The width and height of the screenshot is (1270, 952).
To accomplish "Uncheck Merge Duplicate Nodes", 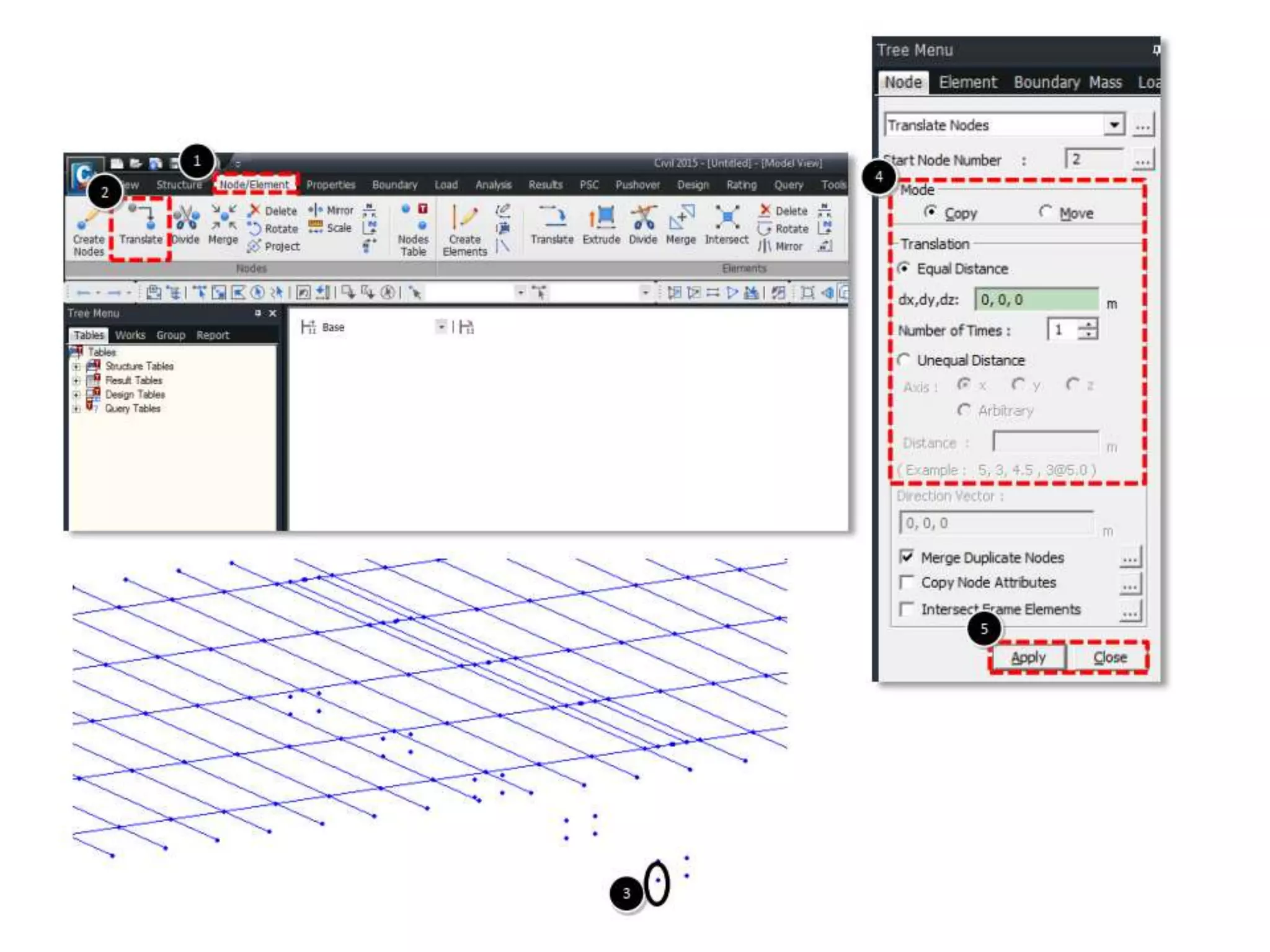I will [907, 557].
